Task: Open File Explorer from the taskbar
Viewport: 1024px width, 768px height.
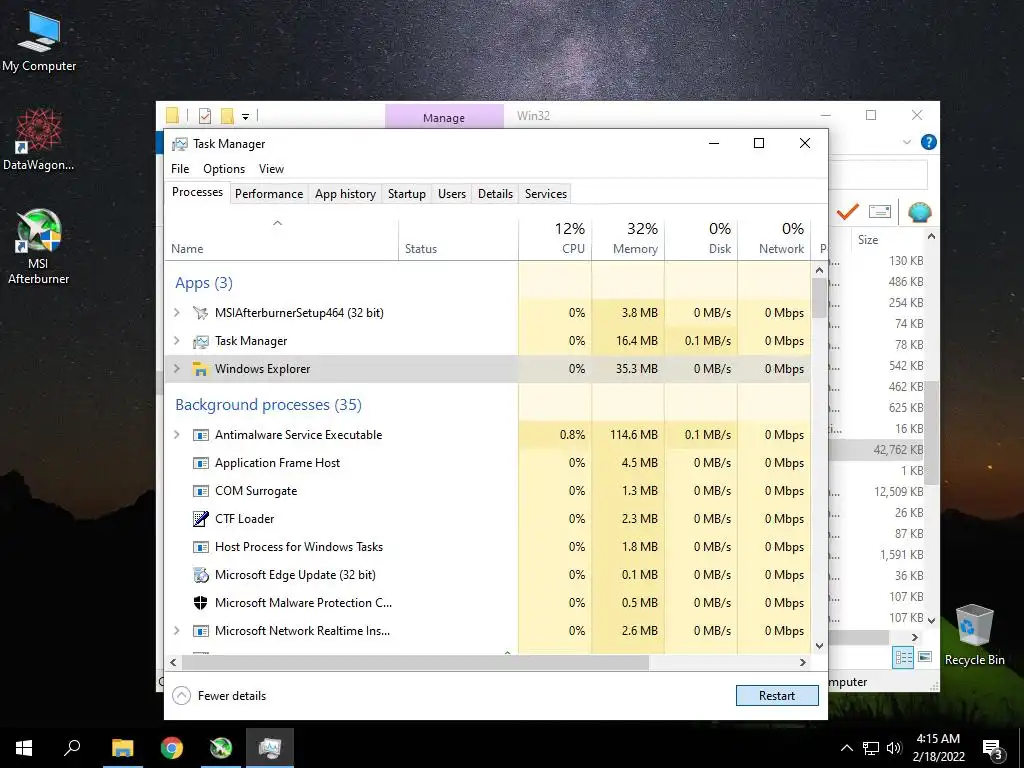Action: tap(122, 748)
